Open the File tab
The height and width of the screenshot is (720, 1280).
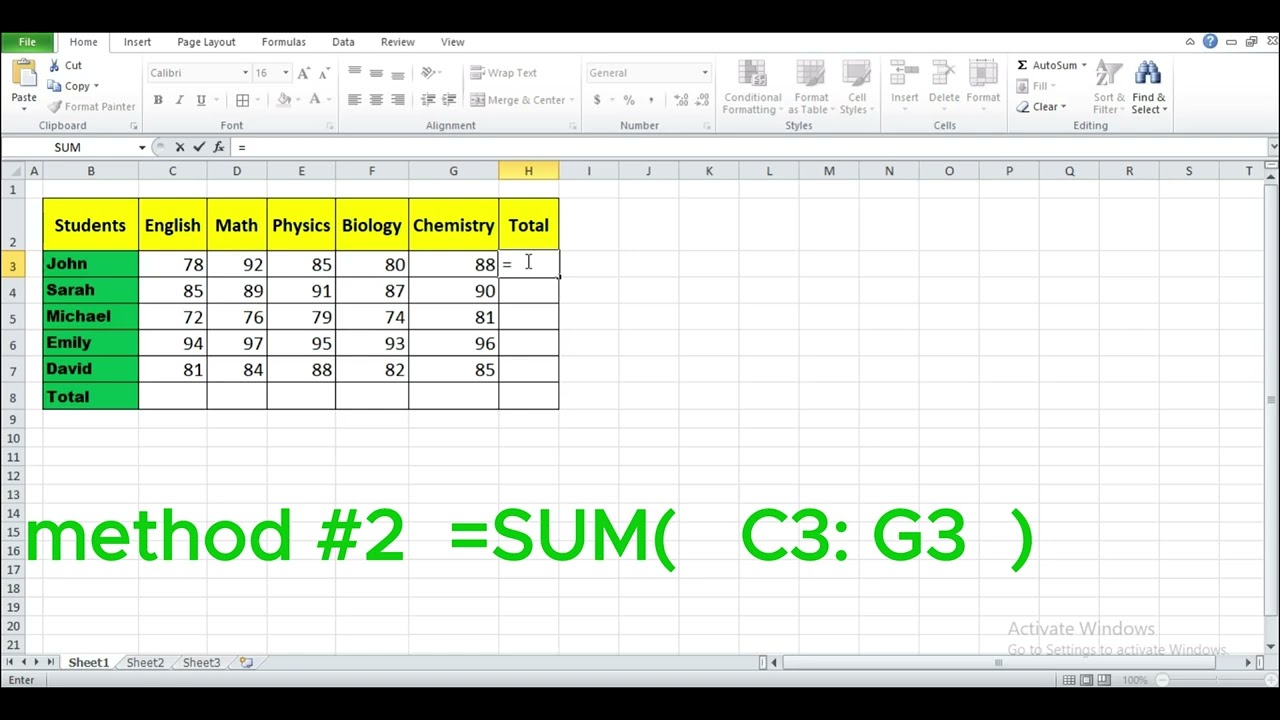click(27, 42)
